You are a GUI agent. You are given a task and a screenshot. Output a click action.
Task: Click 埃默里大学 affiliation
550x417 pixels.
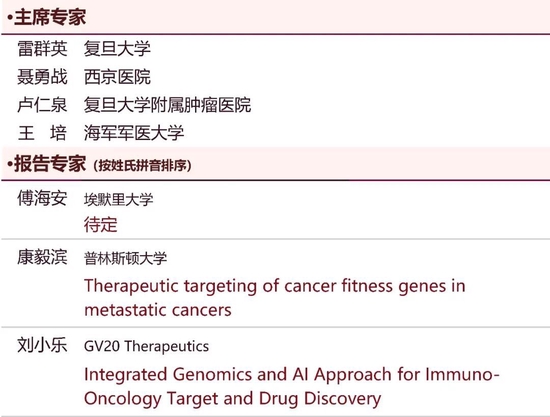[119, 200]
